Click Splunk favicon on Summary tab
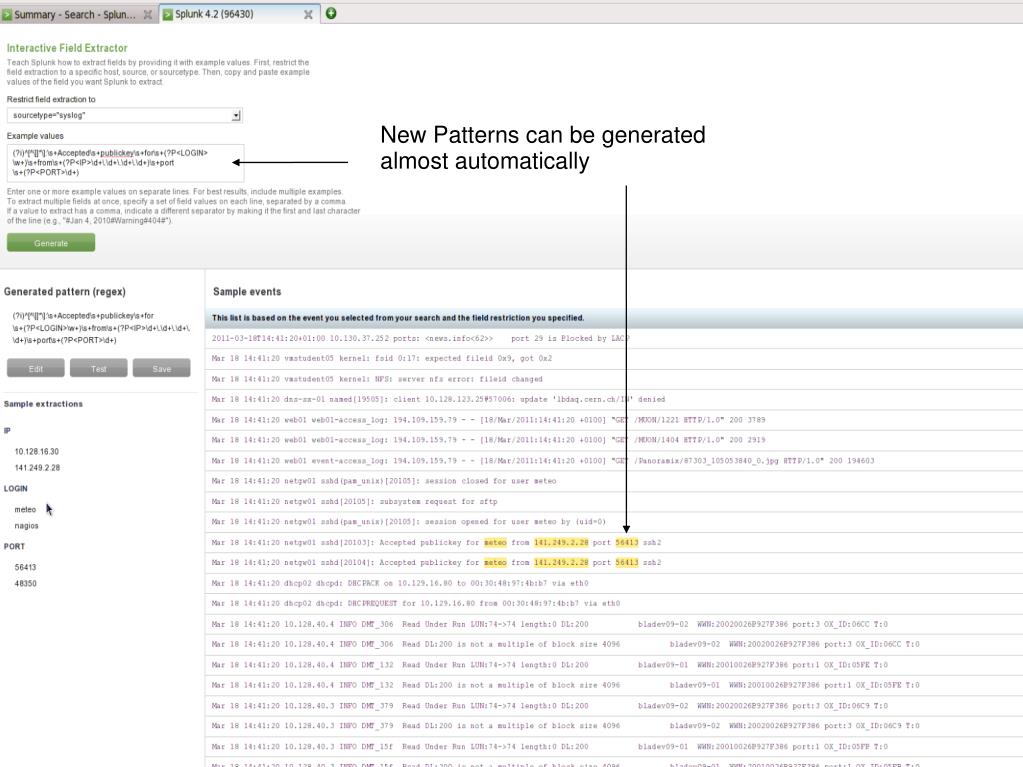This screenshot has width=1023, height=767. [7, 14]
